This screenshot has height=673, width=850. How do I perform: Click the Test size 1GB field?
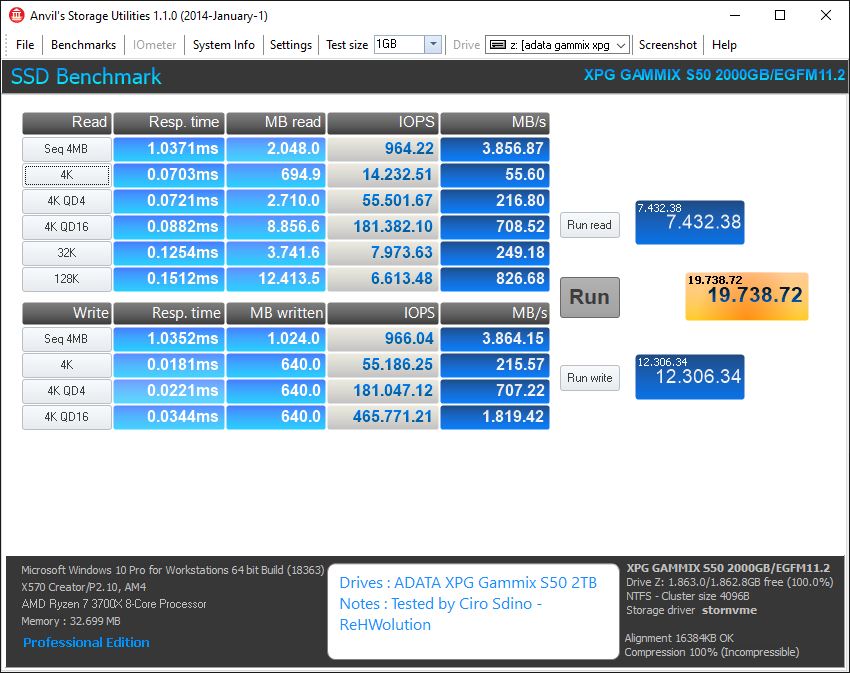399,44
